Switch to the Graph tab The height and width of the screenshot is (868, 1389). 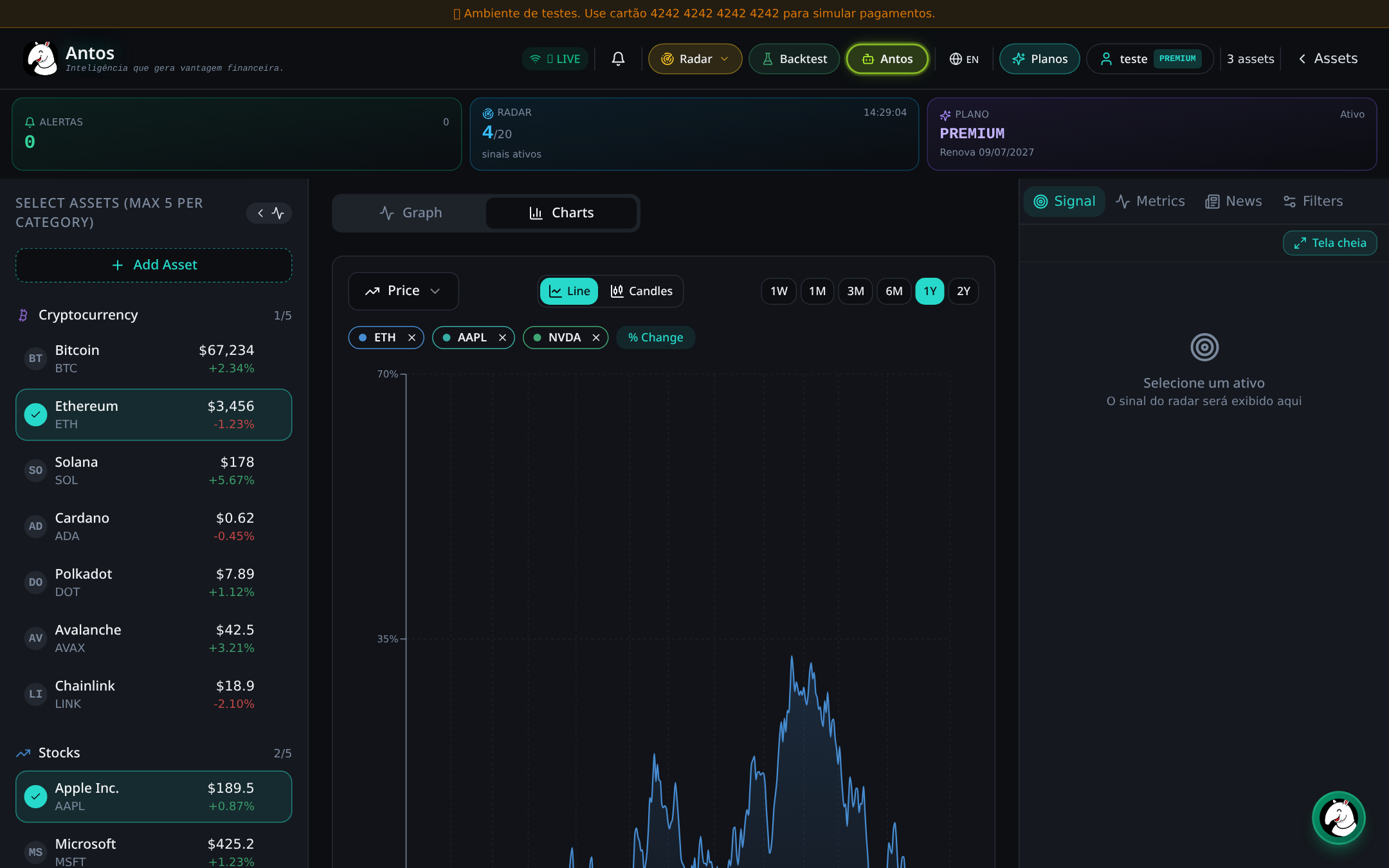pyautogui.click(x=410, y=213)
